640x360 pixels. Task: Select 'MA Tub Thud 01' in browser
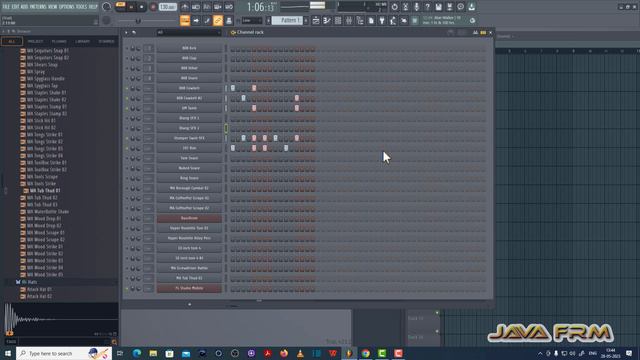[45, 191]
